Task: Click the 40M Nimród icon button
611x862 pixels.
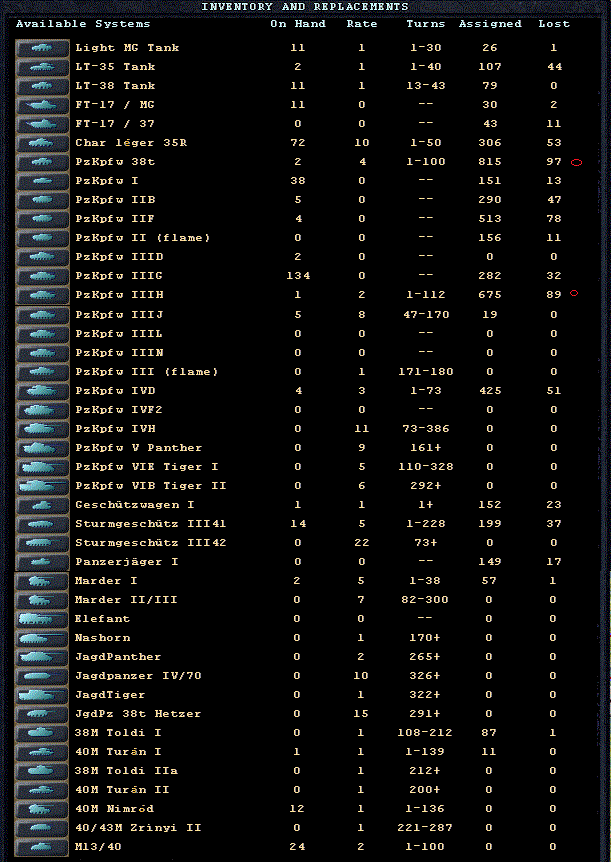Action: coord(42,810)
